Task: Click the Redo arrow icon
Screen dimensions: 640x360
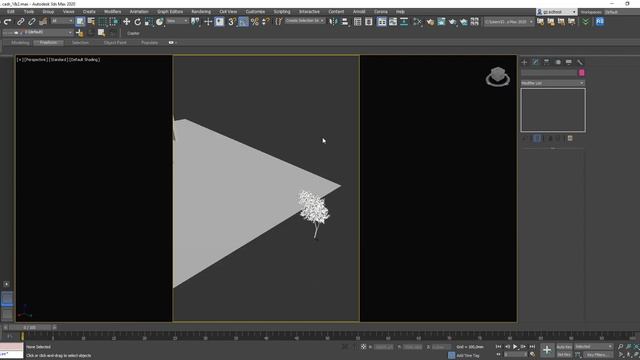Action: tap(7, 22)
